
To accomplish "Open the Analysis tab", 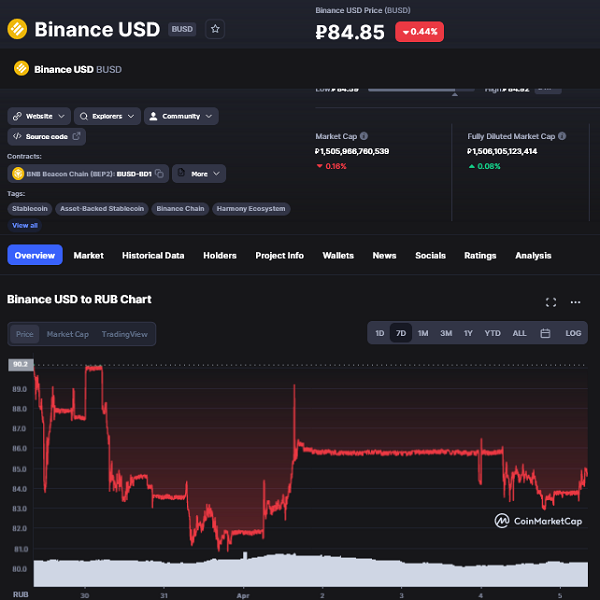I will pyautogui.click(x=533, y=255).
